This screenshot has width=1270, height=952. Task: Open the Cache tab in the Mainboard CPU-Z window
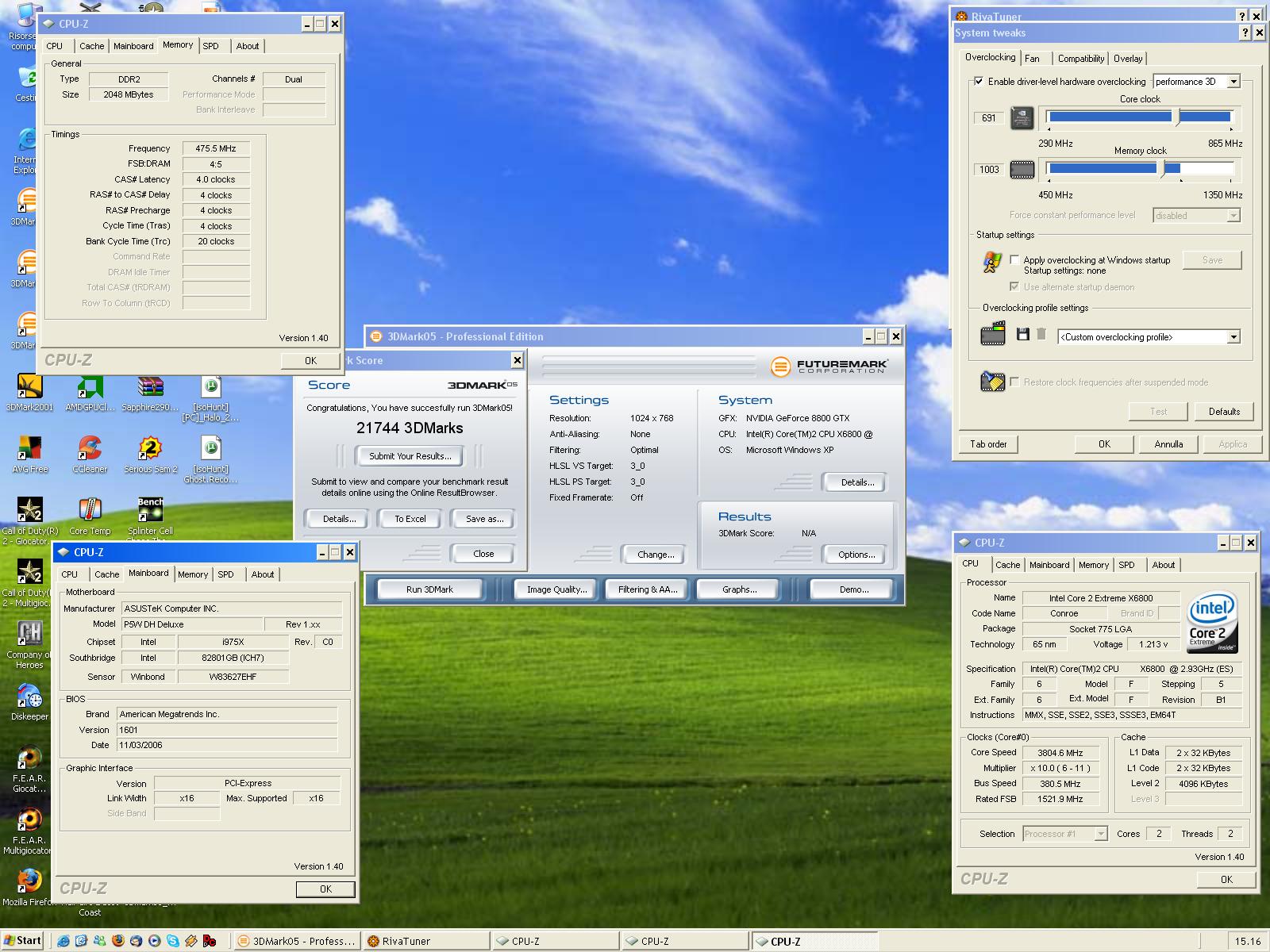coord(106,574)
